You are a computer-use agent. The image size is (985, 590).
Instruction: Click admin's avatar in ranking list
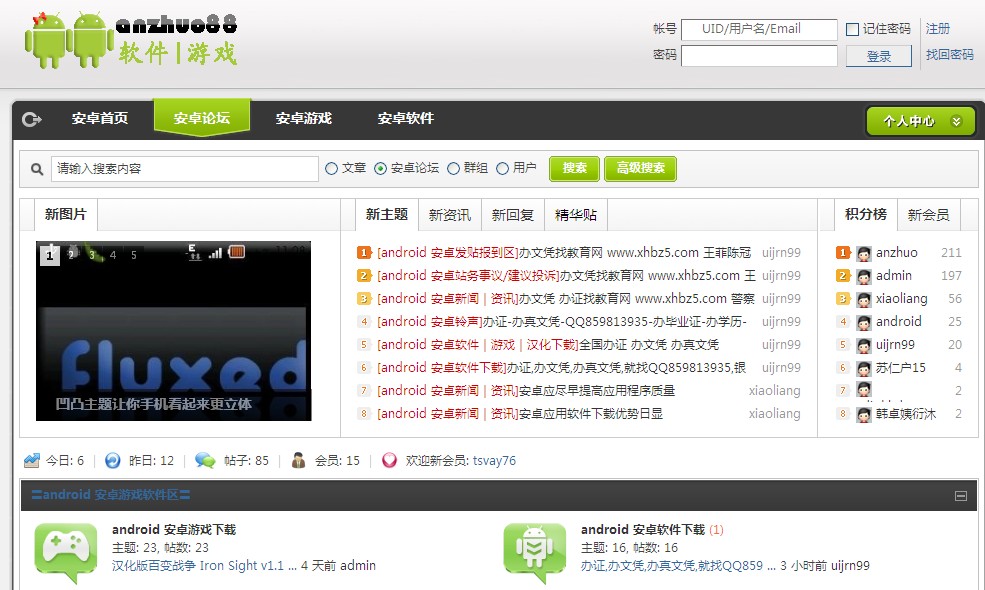pyautogui.click(x=864, y=276)
